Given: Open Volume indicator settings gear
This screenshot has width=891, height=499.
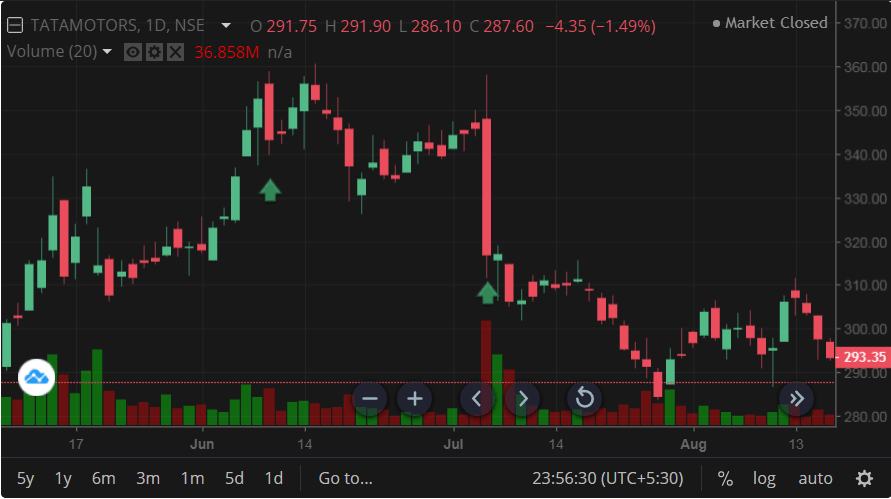Looking at the screenshot, I should pos(154,52).
